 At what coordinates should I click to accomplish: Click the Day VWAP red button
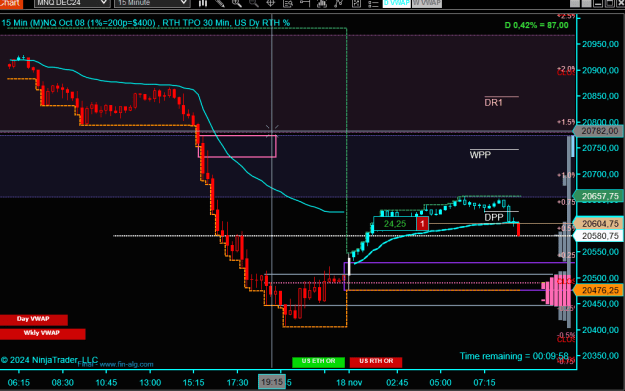coord(33,319)
